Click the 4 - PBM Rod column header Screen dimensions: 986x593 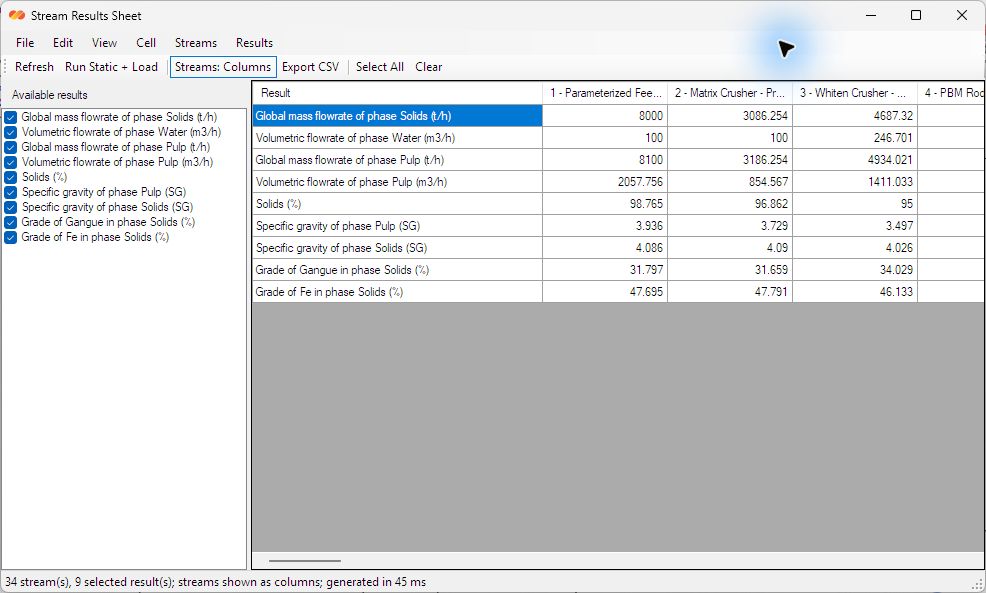(x=951, y=93)
